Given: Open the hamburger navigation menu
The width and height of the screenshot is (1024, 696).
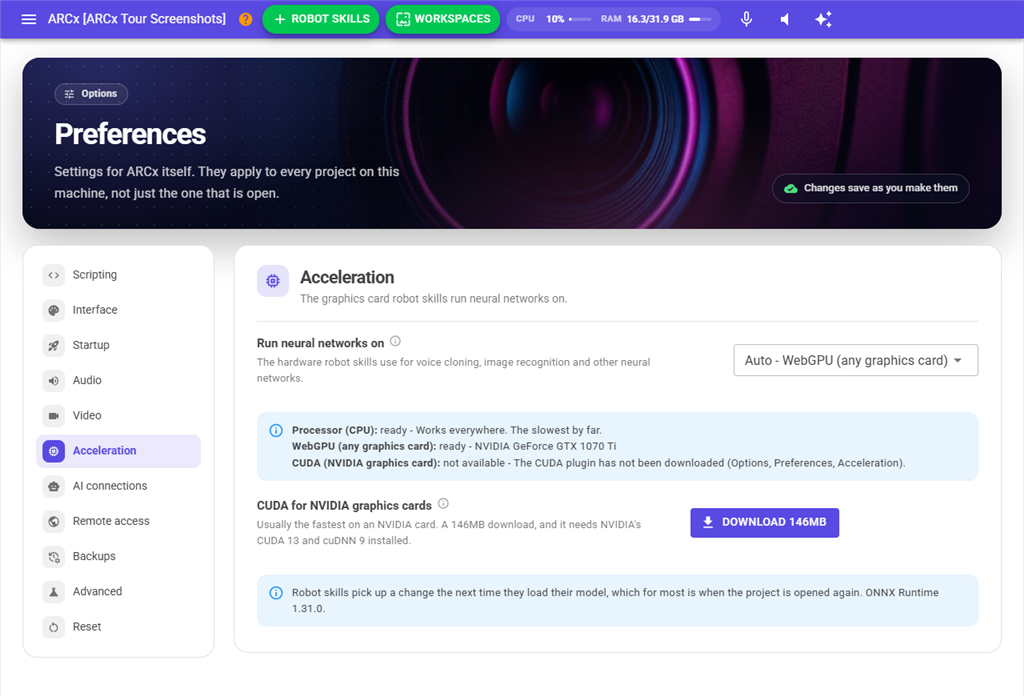Looking at the screenshot, I should pyautogui.click(x=29, y=19).
